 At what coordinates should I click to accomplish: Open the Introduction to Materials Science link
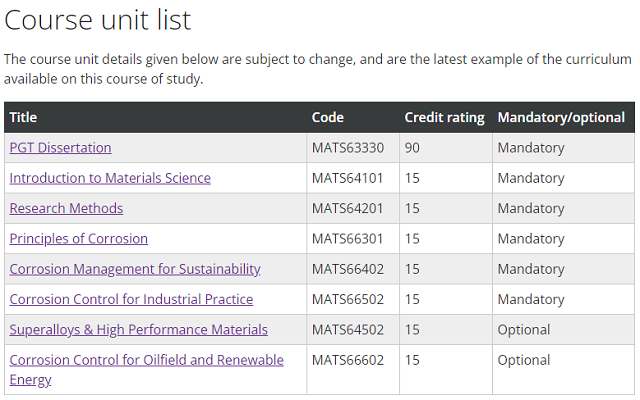110,178
